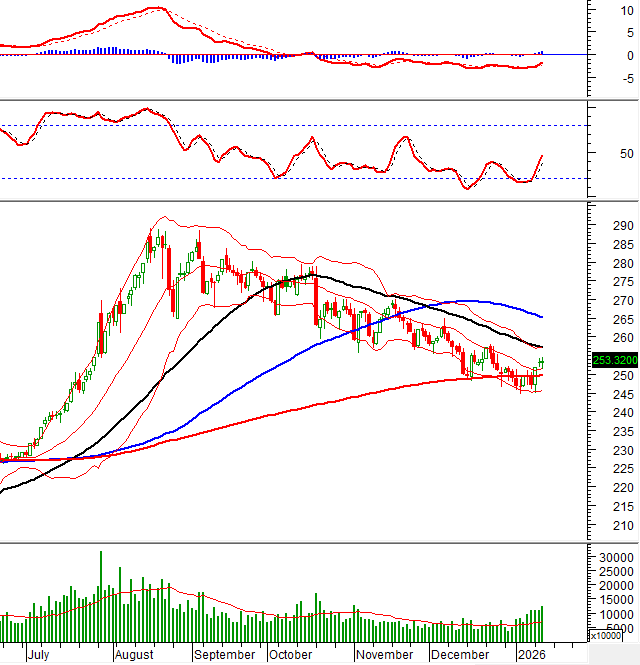Click the 290 level on the price axis

[x=624, y=227]
